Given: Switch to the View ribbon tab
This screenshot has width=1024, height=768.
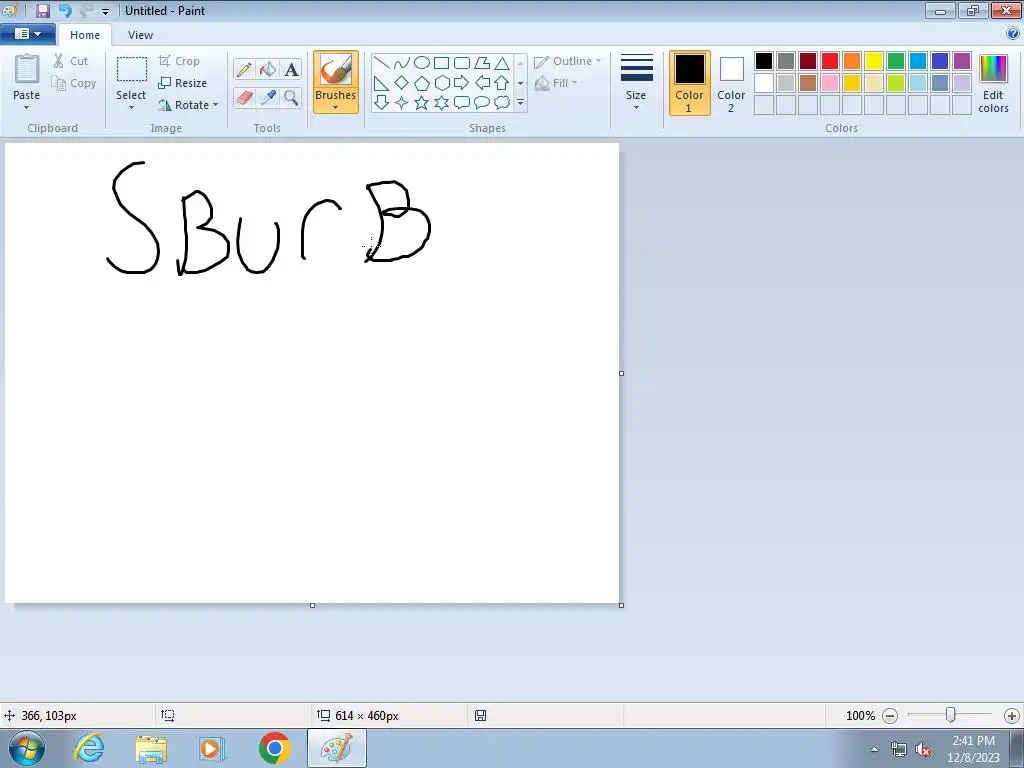Looking at the screenshot, I should pyautogui.click(x=140, y=35).
